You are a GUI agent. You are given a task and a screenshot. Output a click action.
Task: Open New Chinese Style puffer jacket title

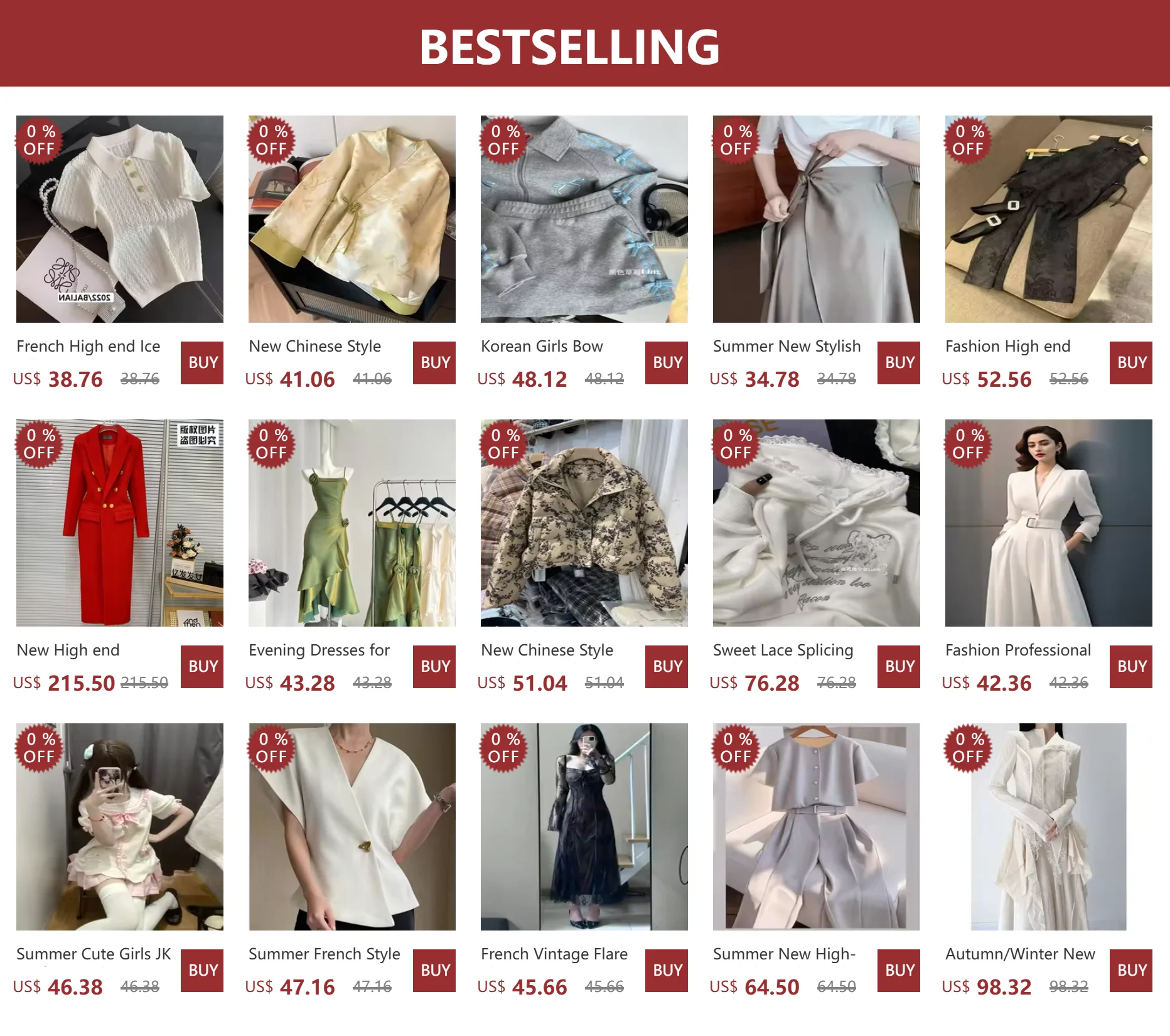(547, 650)
